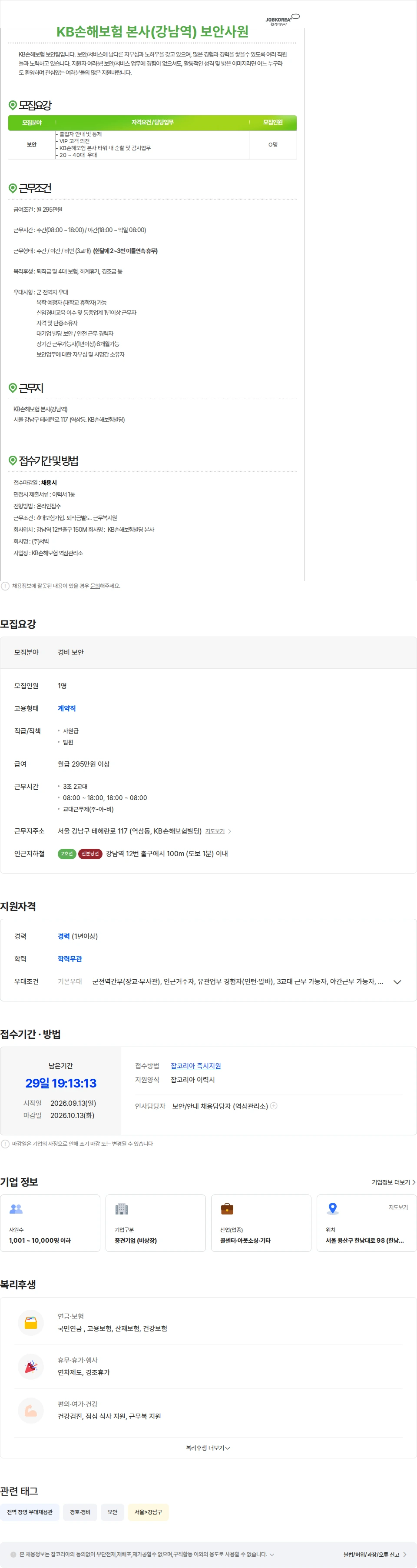
Task: Click the 학력무관 education link
Action: [x=70, y=959]
